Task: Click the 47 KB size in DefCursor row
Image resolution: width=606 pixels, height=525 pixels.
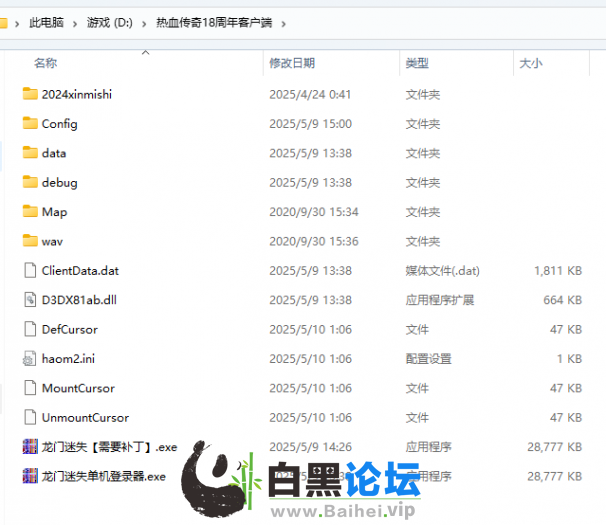Action: [x=566, y=329]
